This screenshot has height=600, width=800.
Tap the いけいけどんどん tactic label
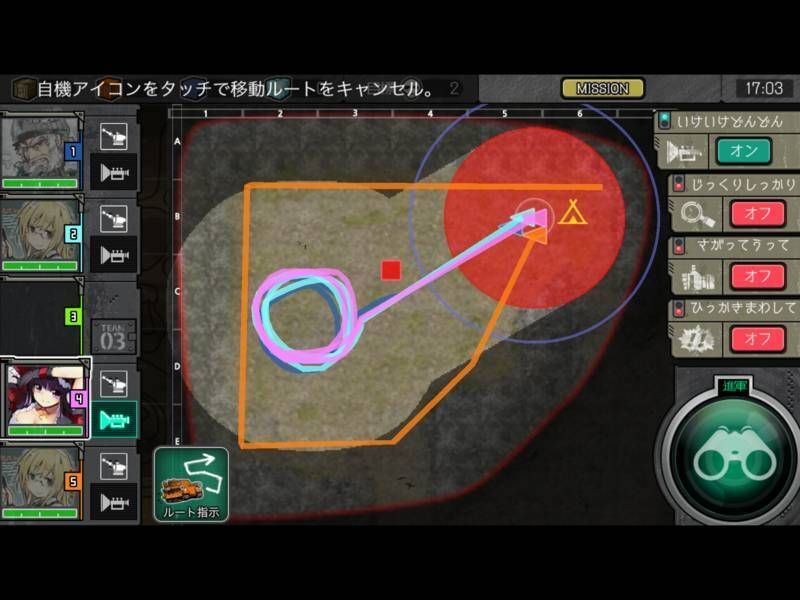730,121
